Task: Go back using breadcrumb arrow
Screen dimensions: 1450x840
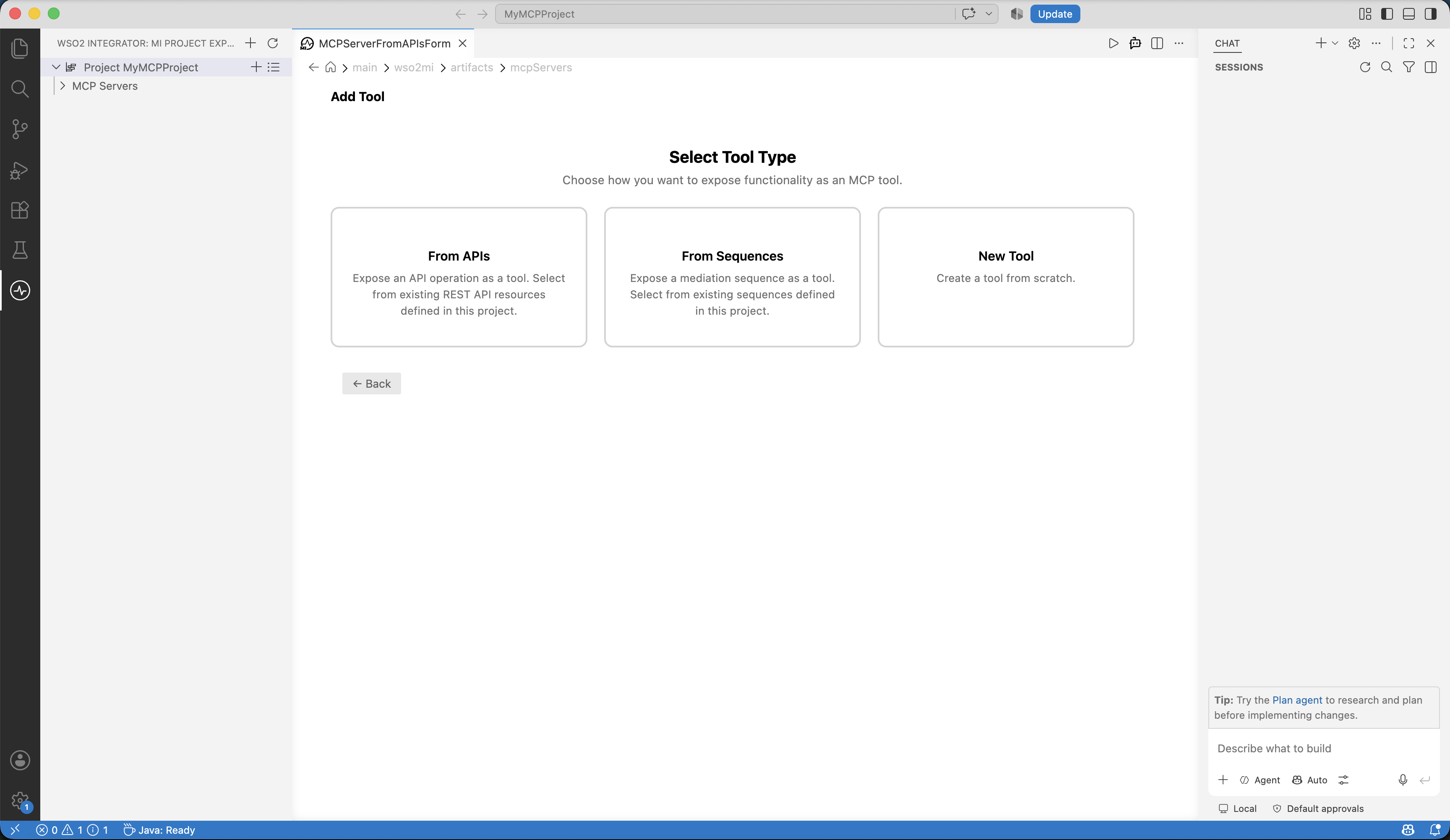Action: point(313,67)
